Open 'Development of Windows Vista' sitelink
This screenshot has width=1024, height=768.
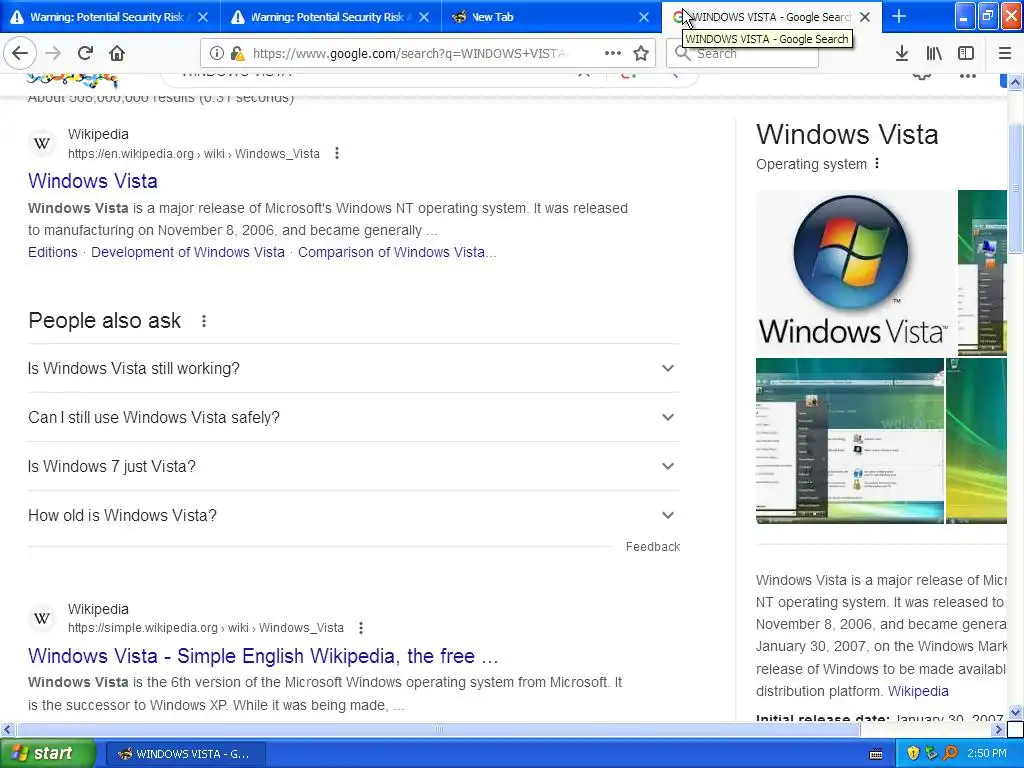click(188, 252)
